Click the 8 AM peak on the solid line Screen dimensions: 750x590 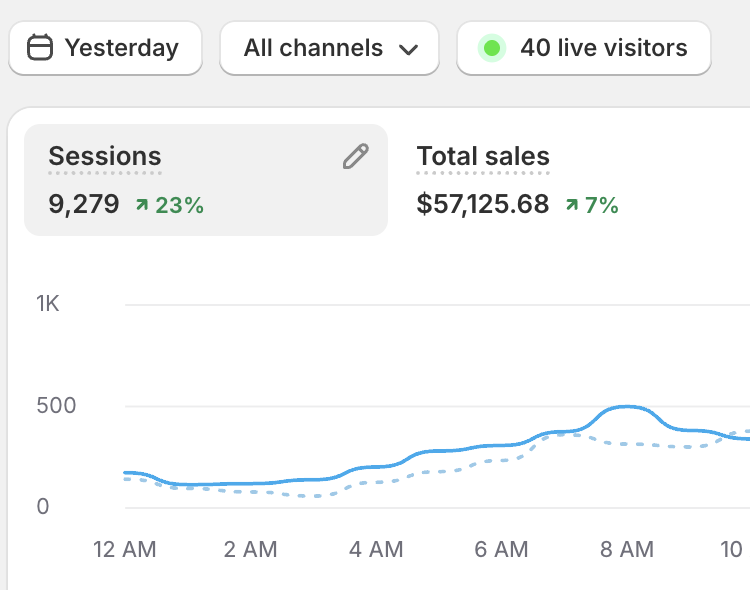tap(627, 407)
